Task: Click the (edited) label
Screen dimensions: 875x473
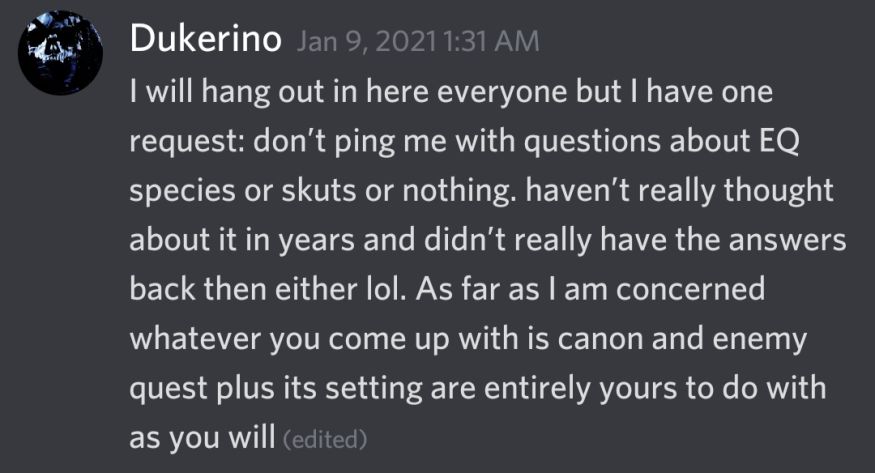Action: (326, 438)
